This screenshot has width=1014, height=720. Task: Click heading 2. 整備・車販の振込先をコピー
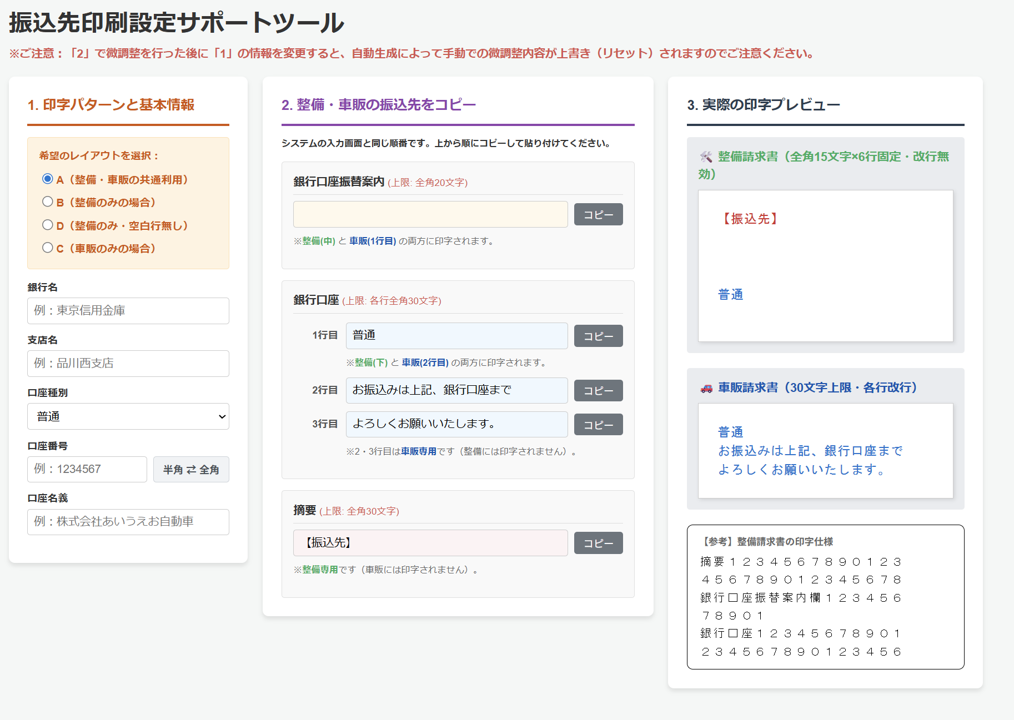point(378,105)
